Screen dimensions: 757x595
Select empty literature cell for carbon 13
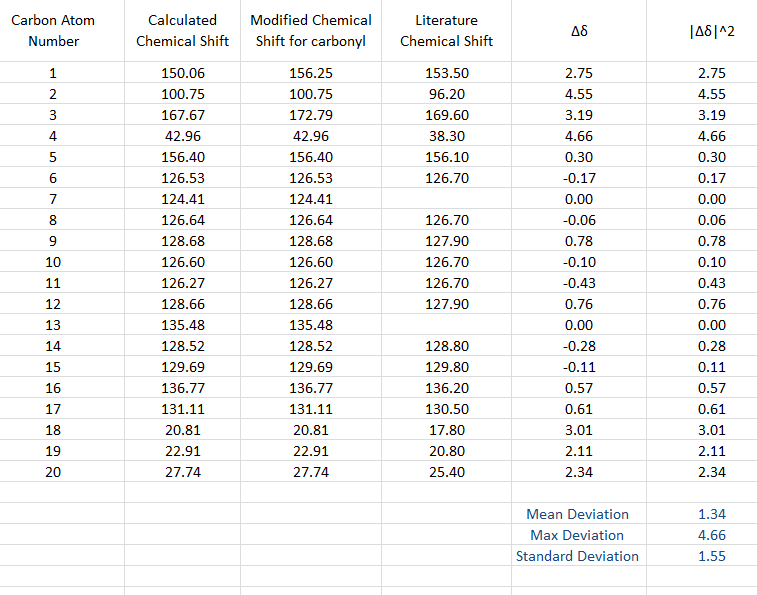[446, 325]
